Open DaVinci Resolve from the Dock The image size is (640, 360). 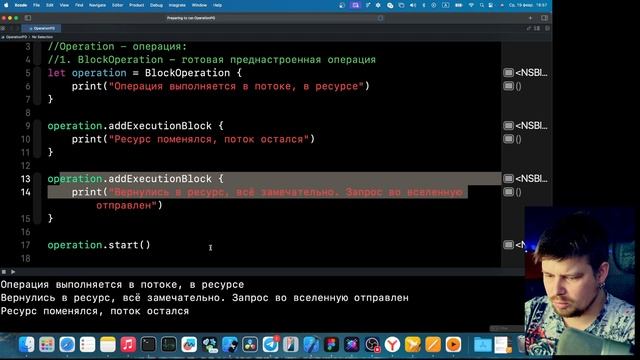click(x=250, y=344)
